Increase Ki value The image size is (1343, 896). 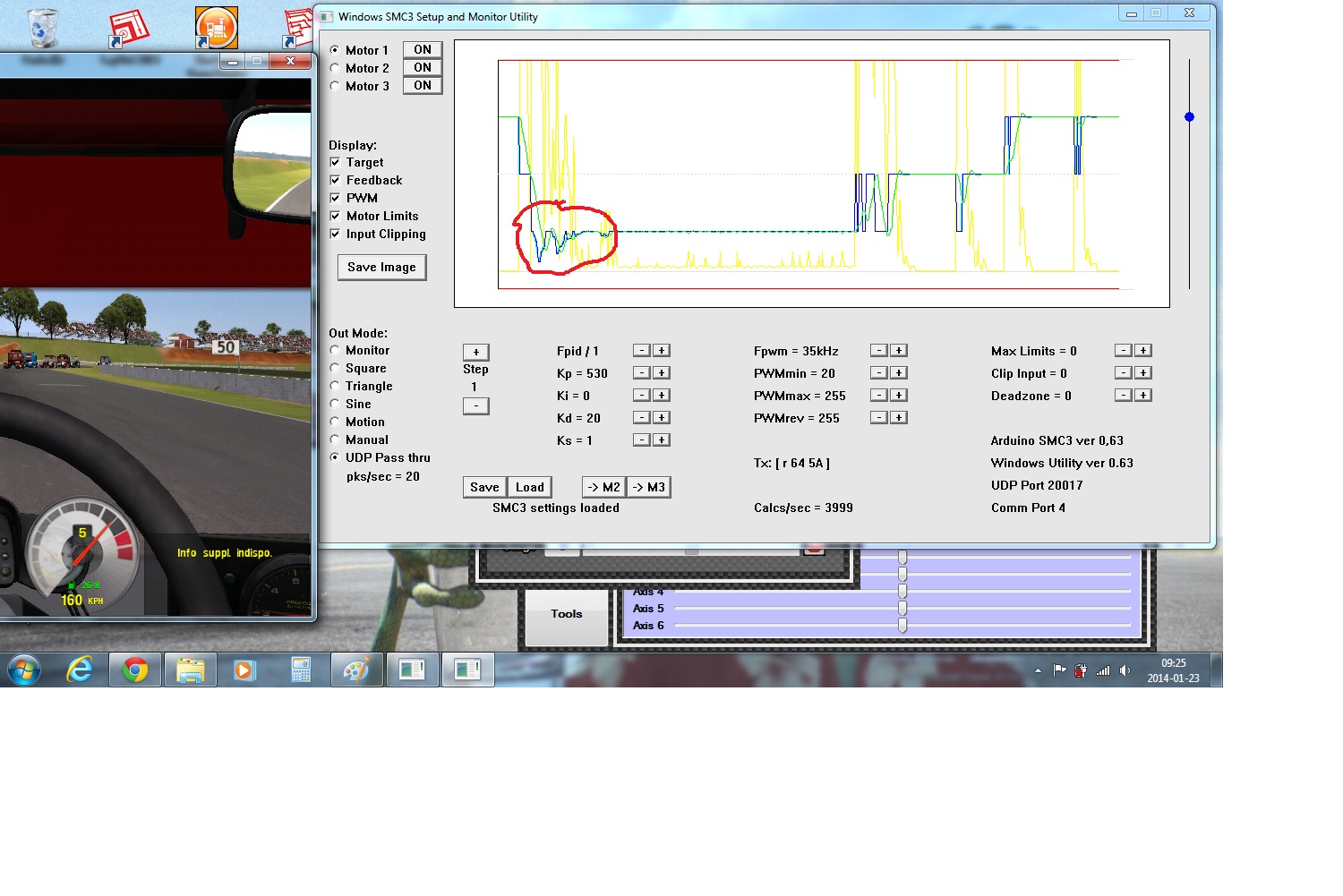661,395
